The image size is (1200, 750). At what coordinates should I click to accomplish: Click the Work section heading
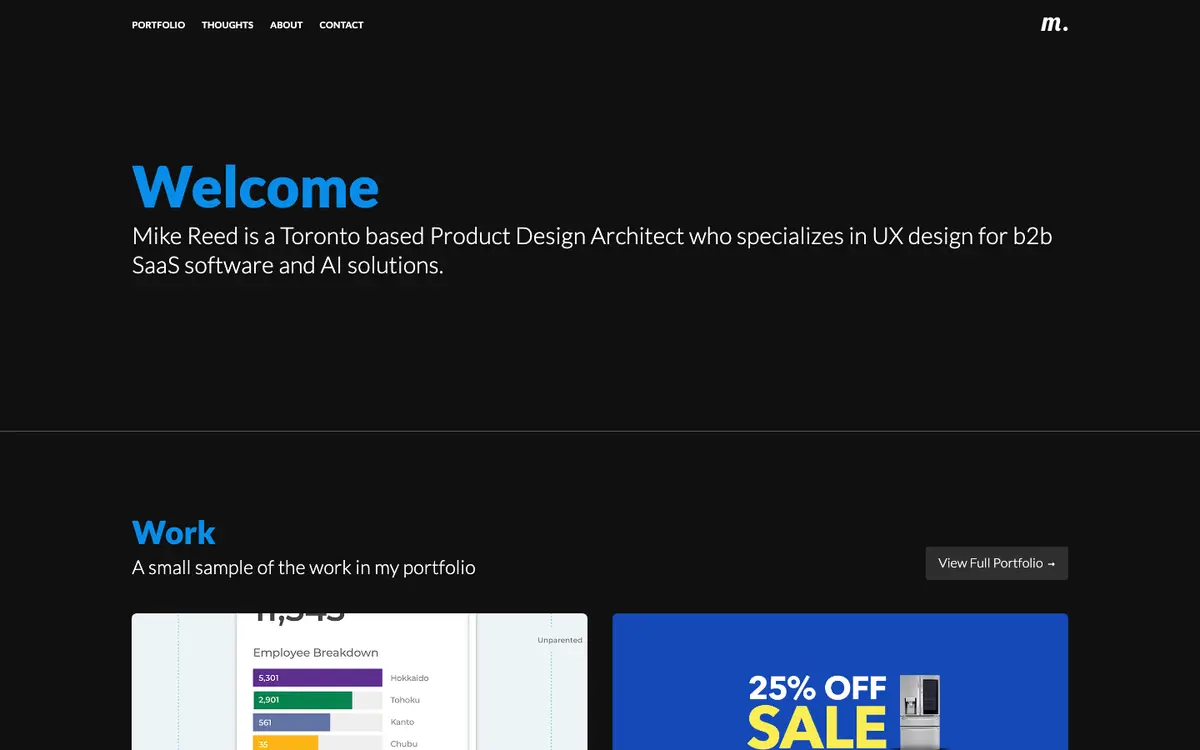pos(174,532)
